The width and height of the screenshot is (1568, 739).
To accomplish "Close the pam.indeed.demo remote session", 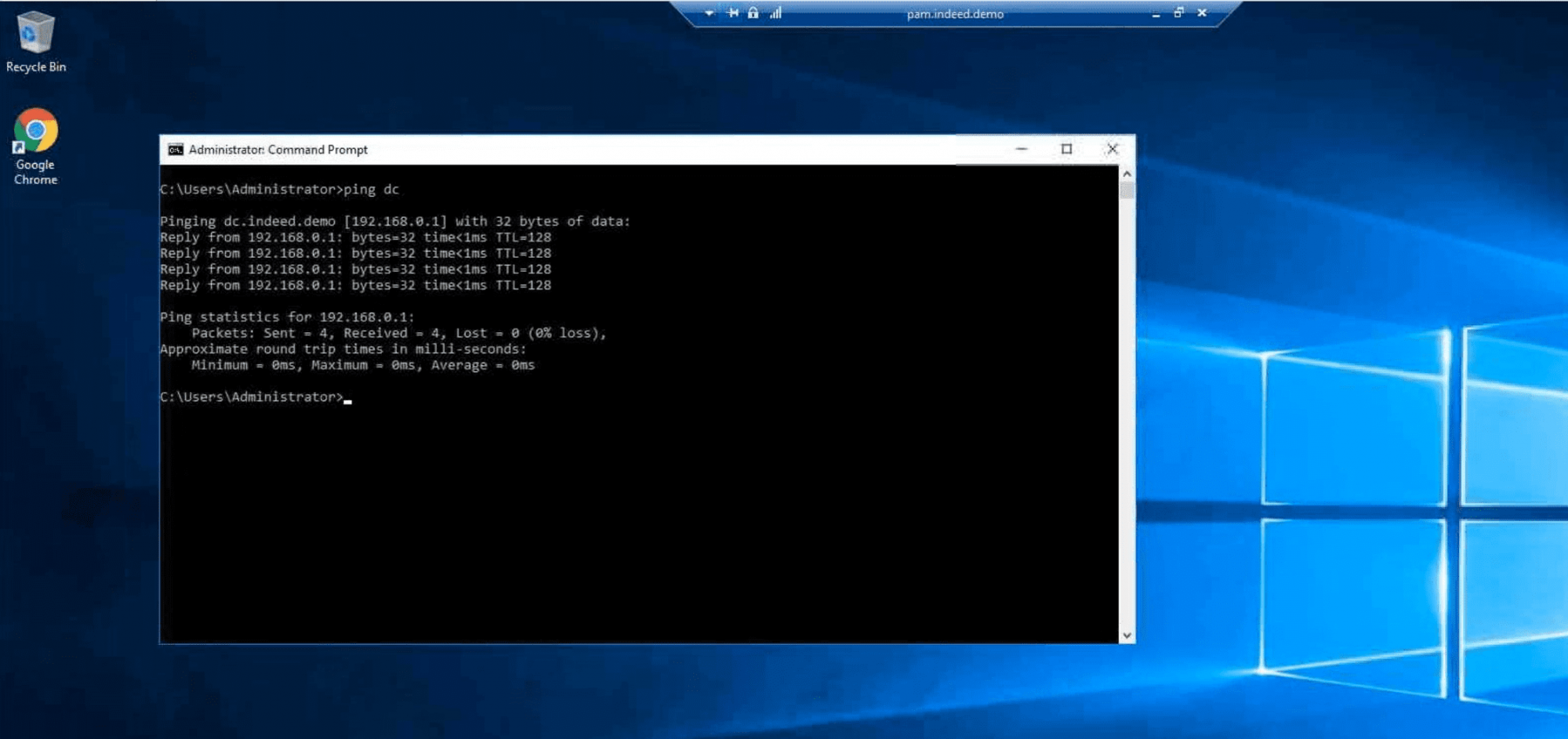I will pos(1202,13).
